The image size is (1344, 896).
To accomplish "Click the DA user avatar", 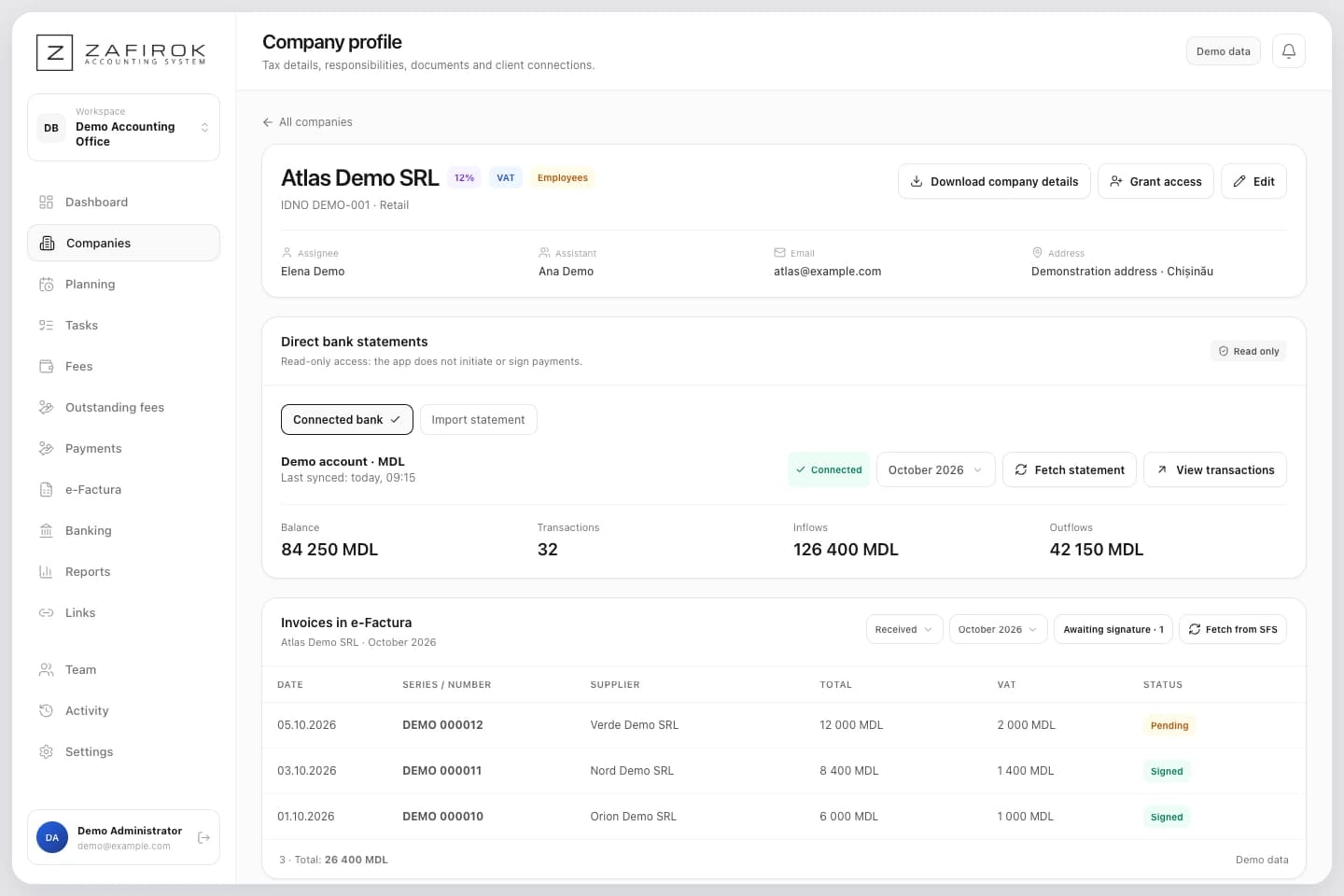I will pyautogui.click(x=52, y=837).
